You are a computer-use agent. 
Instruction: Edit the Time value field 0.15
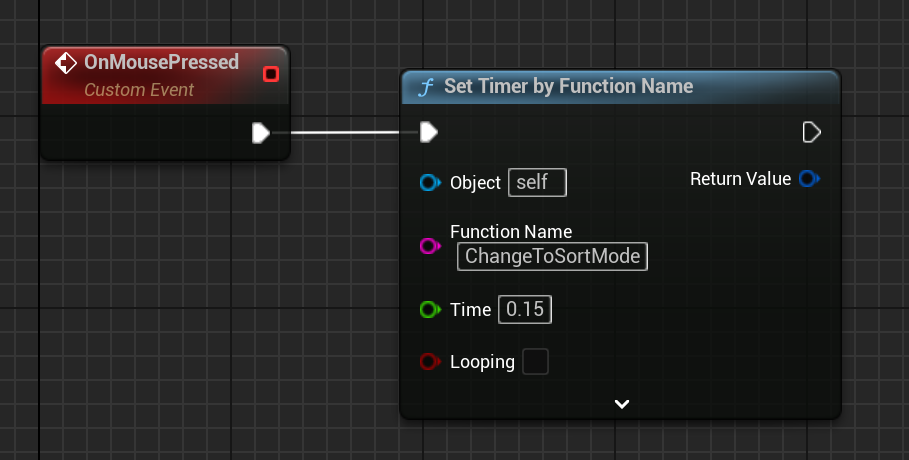525,309
